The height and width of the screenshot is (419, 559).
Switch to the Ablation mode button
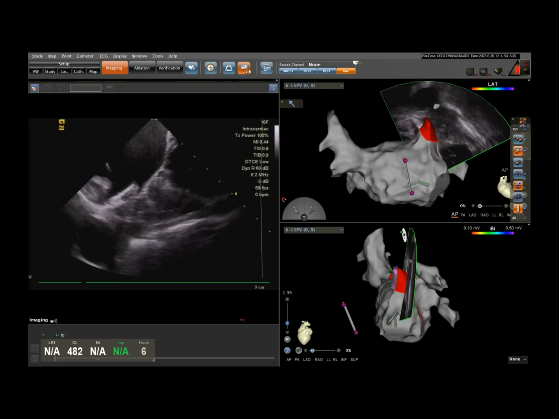[x=142, y=67]
